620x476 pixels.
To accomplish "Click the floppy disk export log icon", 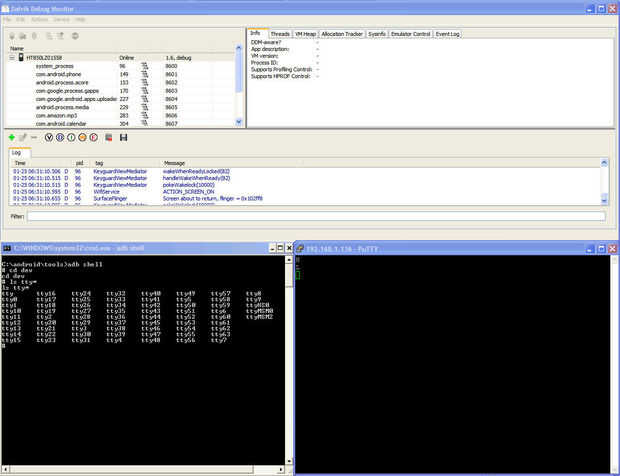I will click(x=123, y=138).
